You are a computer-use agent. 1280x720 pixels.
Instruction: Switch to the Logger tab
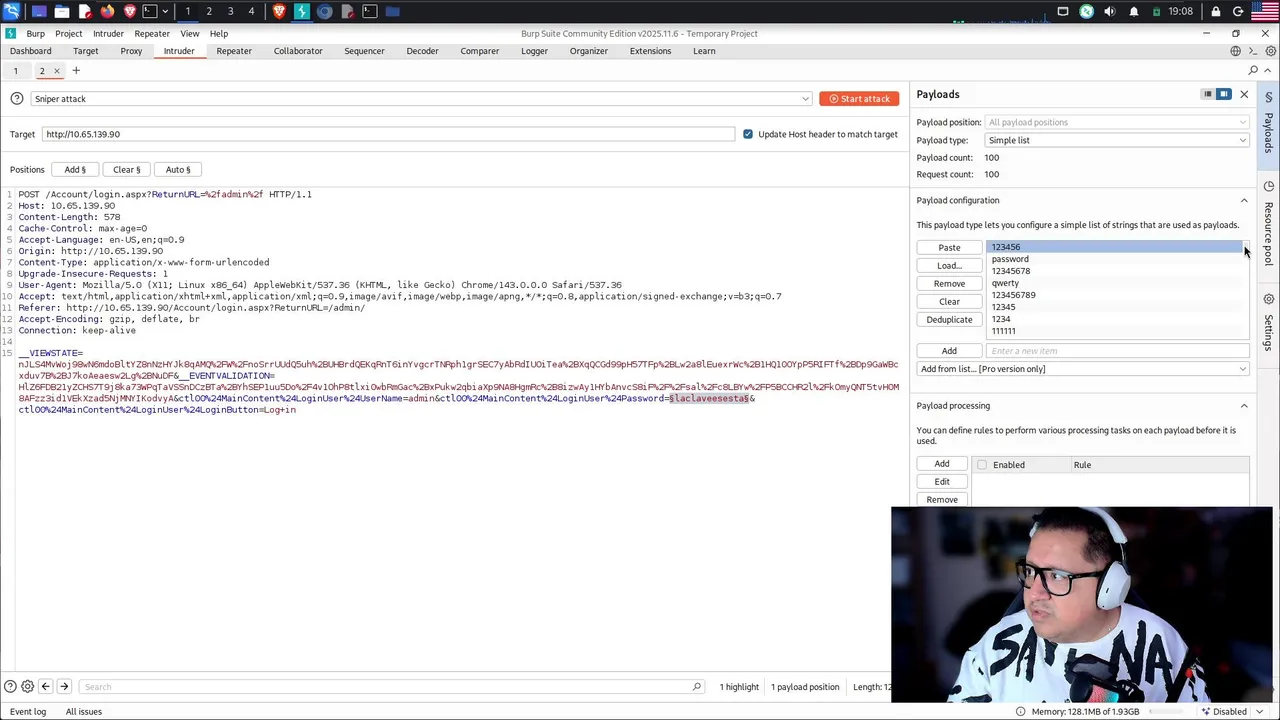[x=534, y=51]
